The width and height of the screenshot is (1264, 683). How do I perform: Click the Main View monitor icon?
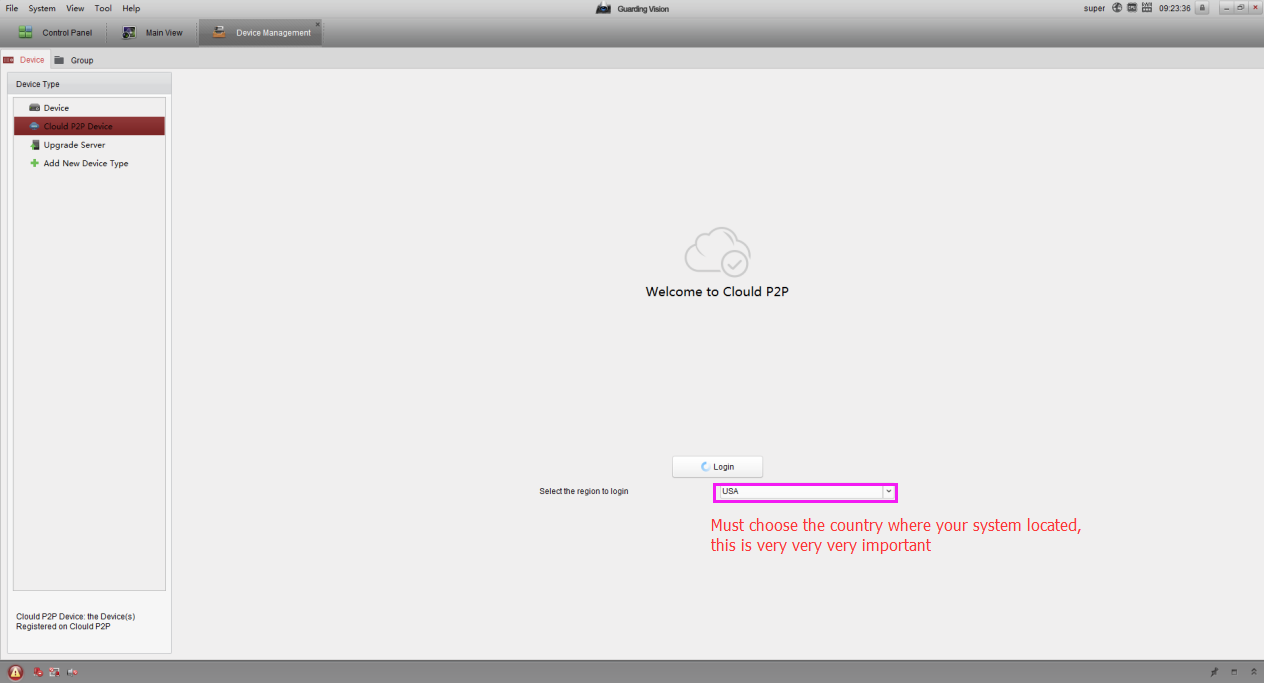click(129, 32)
